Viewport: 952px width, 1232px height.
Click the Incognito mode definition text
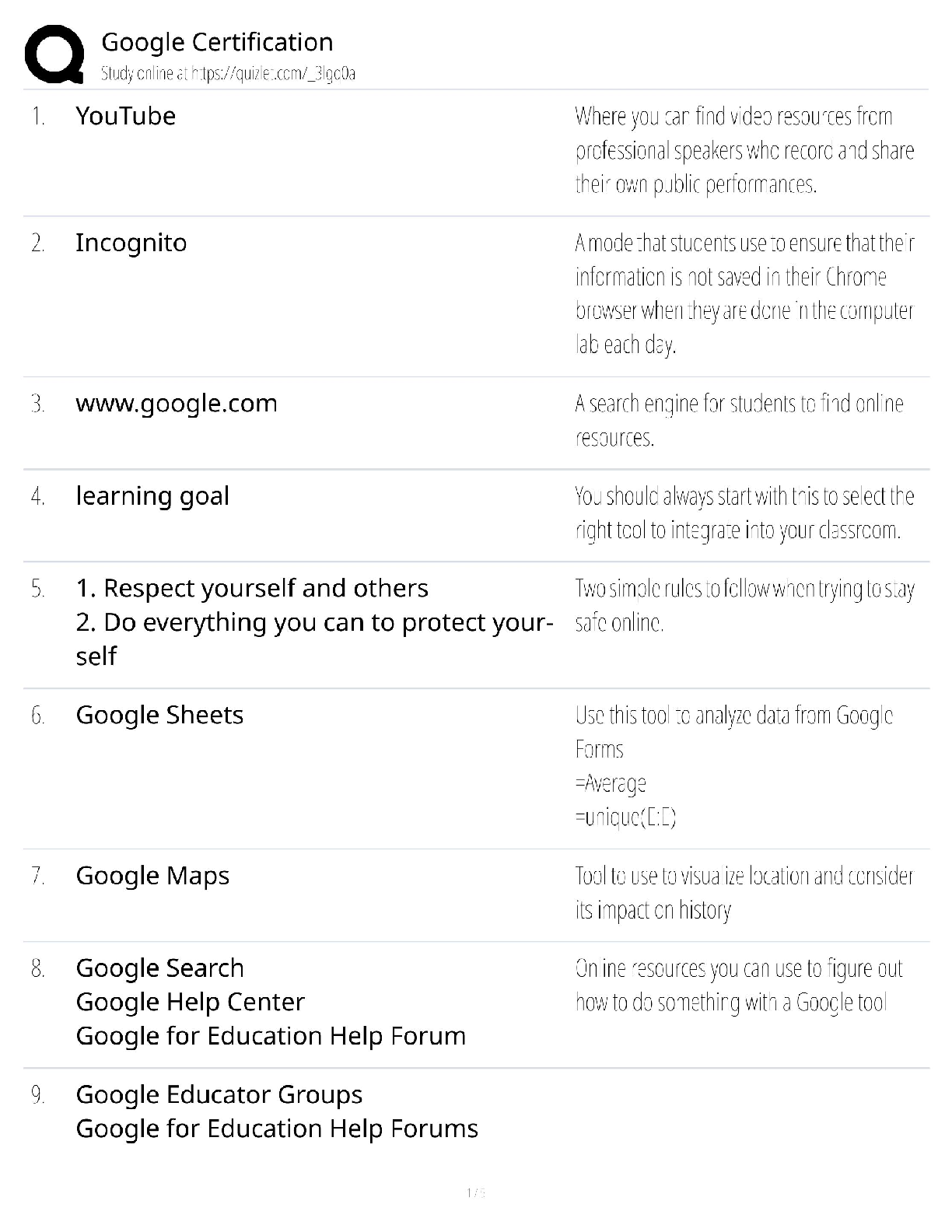click(x=744, y=294)
